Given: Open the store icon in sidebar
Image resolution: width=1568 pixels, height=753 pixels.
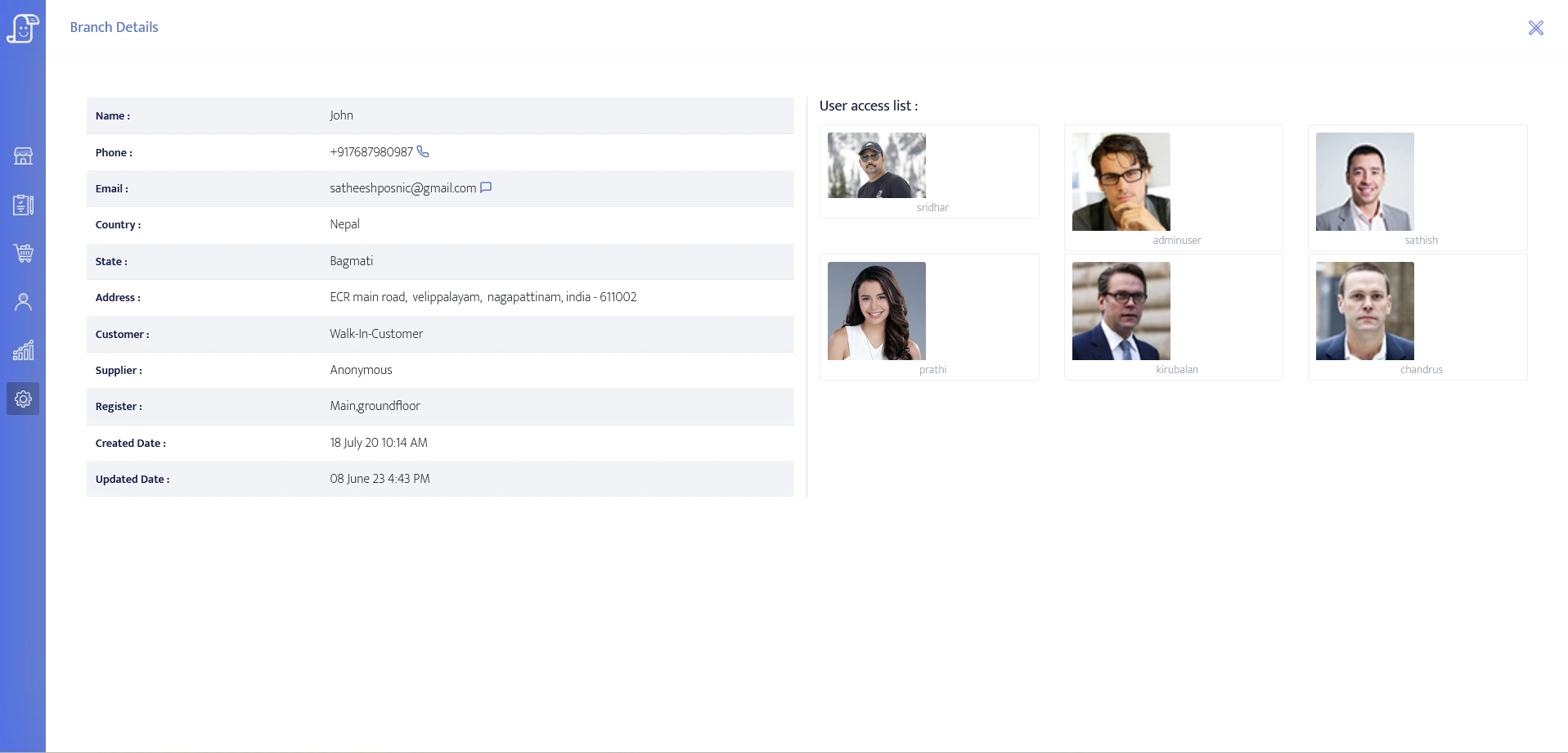Looking at the screenshot, I should tap(23, 156).
